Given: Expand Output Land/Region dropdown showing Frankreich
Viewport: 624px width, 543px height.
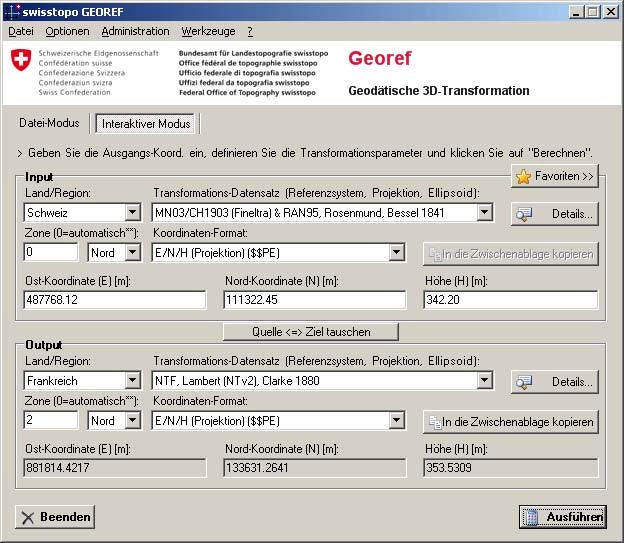Looking at the screenshot, I should click(x=133, y=381).
